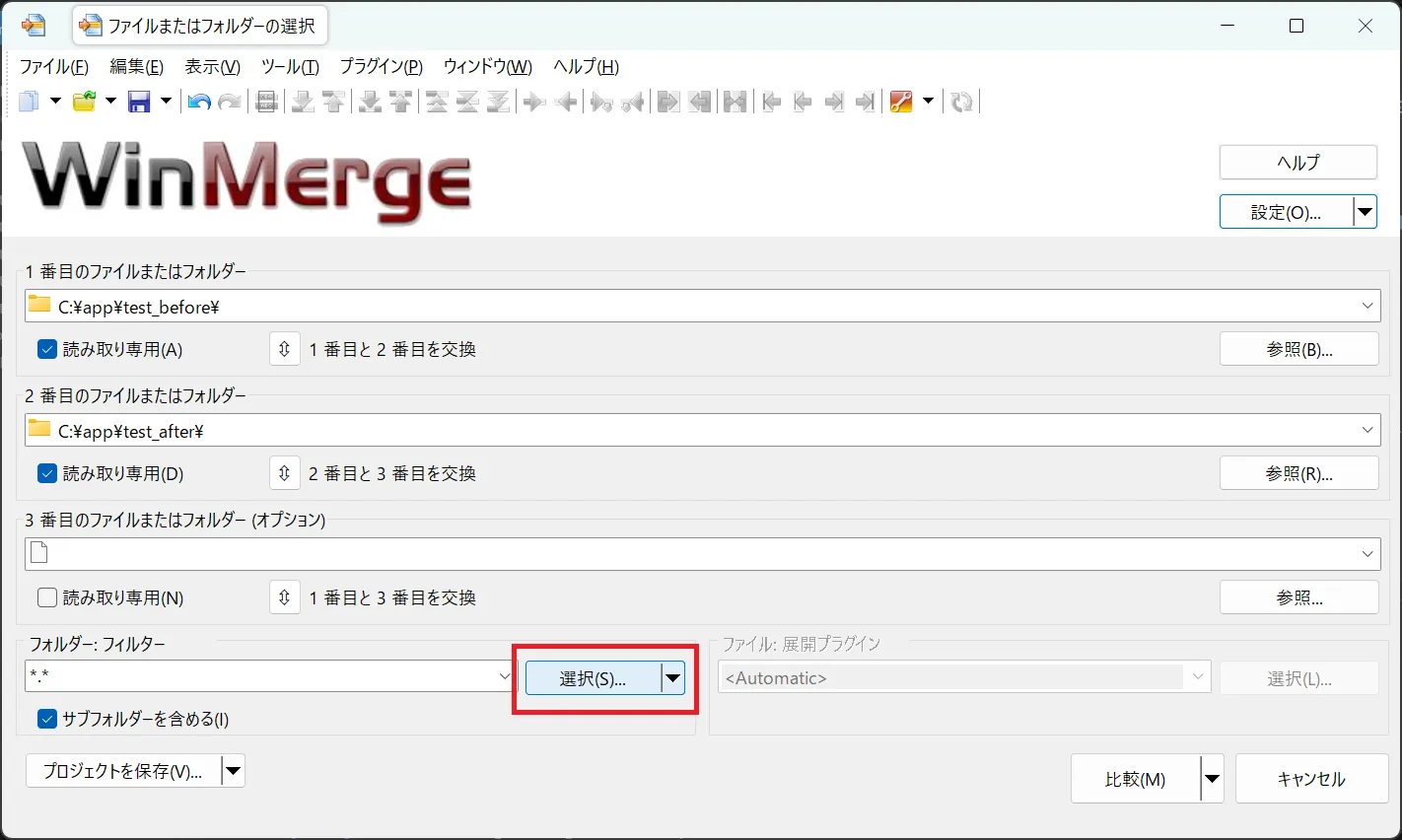The width and height of the screenshot is (1402, 840).
Task: Click the Open folder toolbar icon
Action: click(x=85, y=102)
